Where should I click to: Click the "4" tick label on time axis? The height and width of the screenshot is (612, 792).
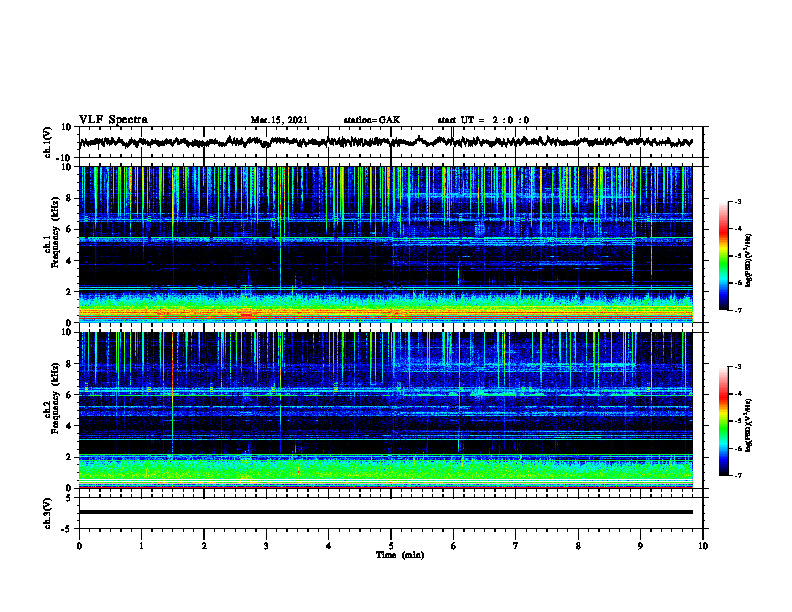[329, 546]
